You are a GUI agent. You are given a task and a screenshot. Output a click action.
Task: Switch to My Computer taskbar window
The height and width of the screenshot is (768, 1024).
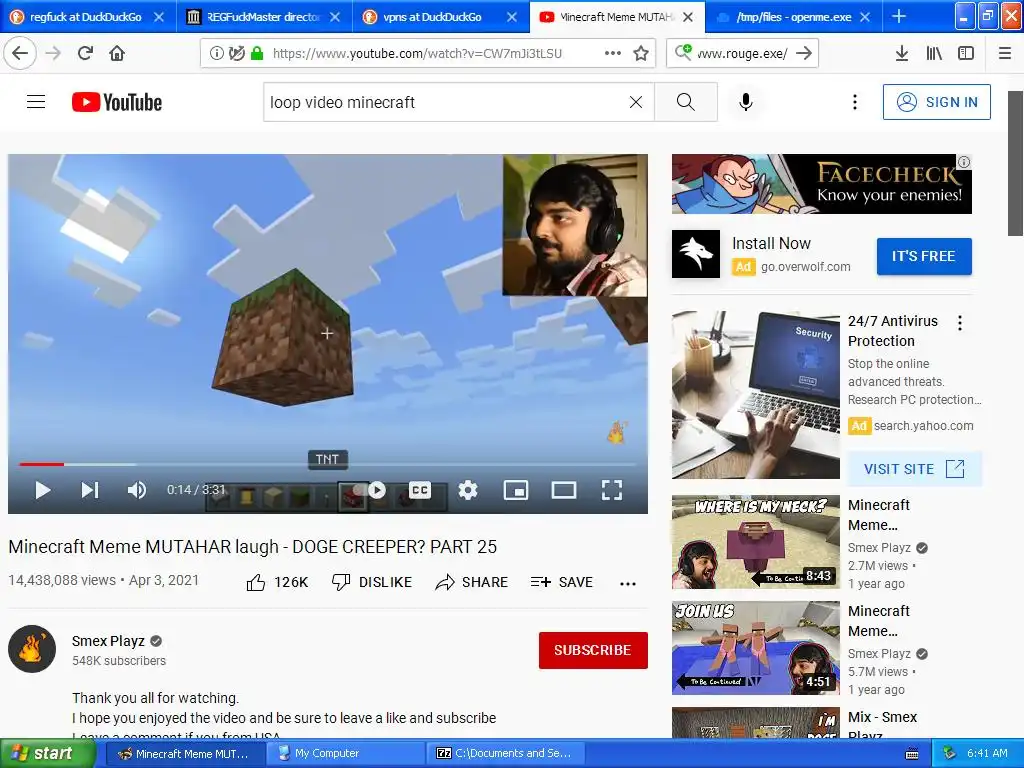tap(346, 754)
